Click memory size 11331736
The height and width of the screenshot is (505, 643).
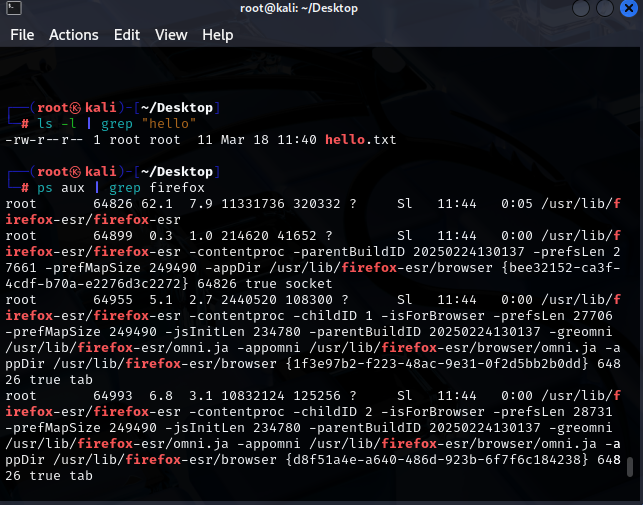[253, 204]
